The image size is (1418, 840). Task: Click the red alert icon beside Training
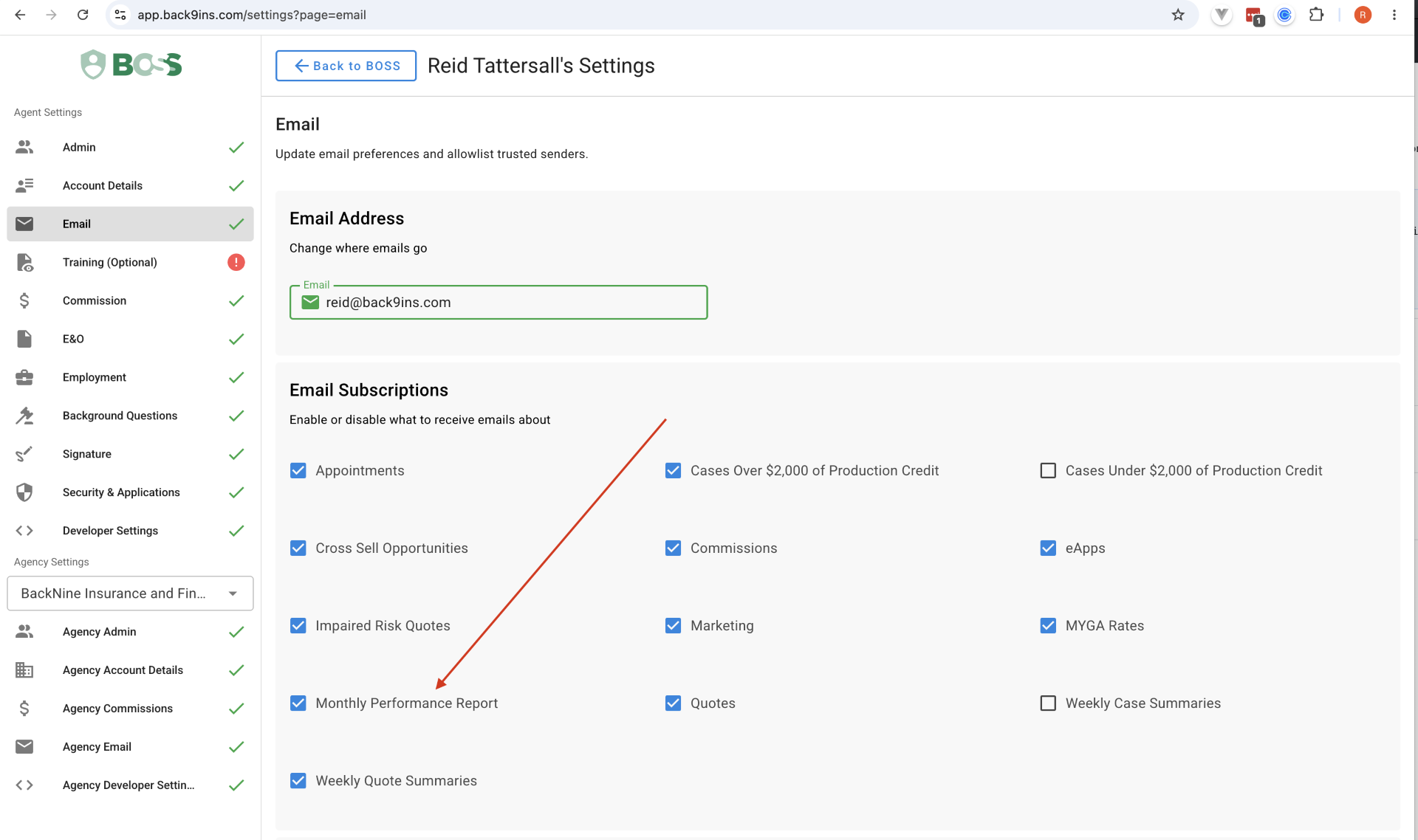(236, 262)
